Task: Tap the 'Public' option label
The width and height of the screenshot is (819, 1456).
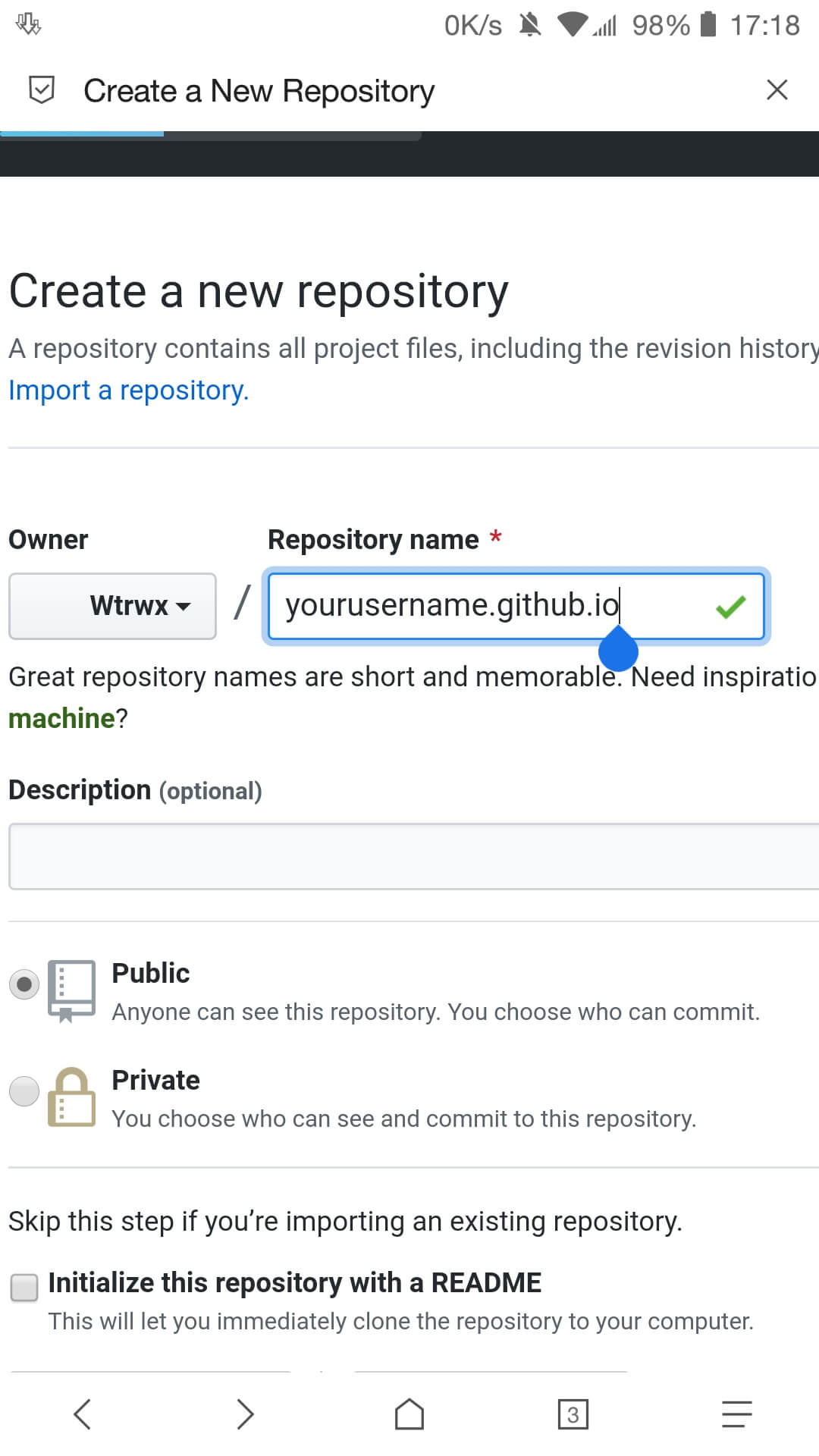Action: (151, 973)
